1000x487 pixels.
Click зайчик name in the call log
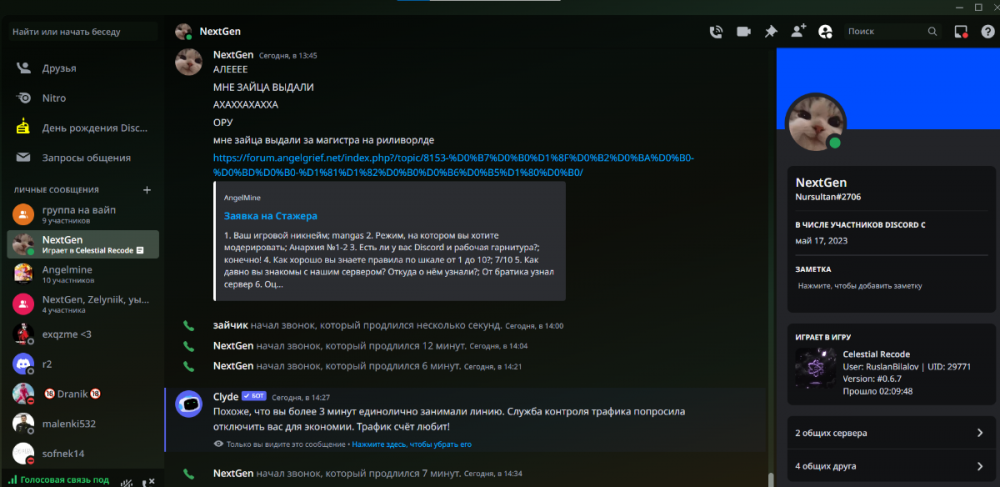(x=230, y=326)
